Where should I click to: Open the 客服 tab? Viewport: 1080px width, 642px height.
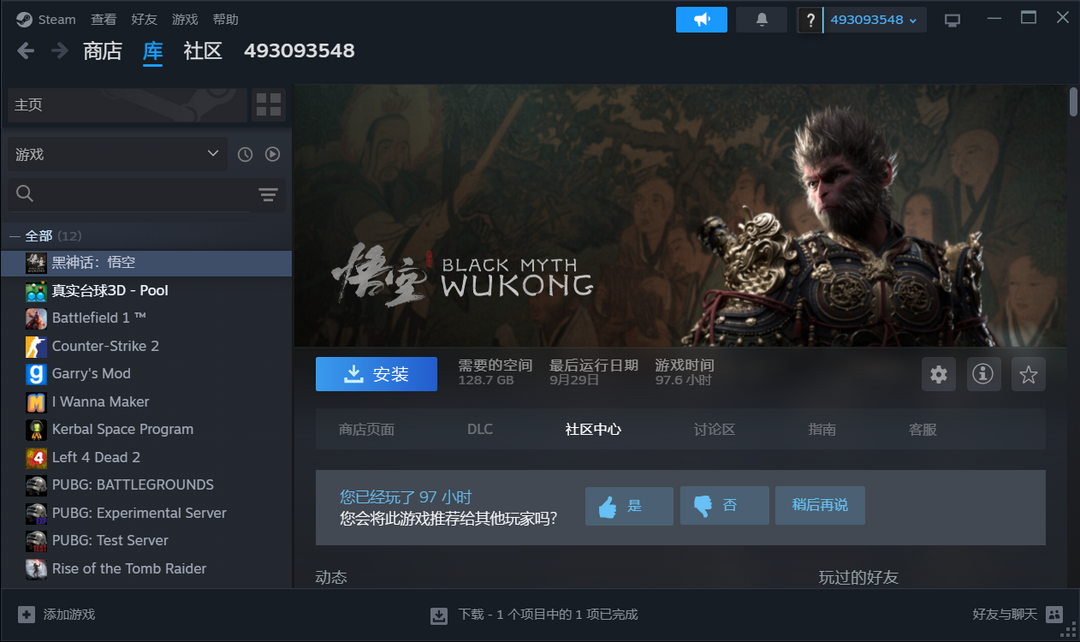click(x=922, y=429)
